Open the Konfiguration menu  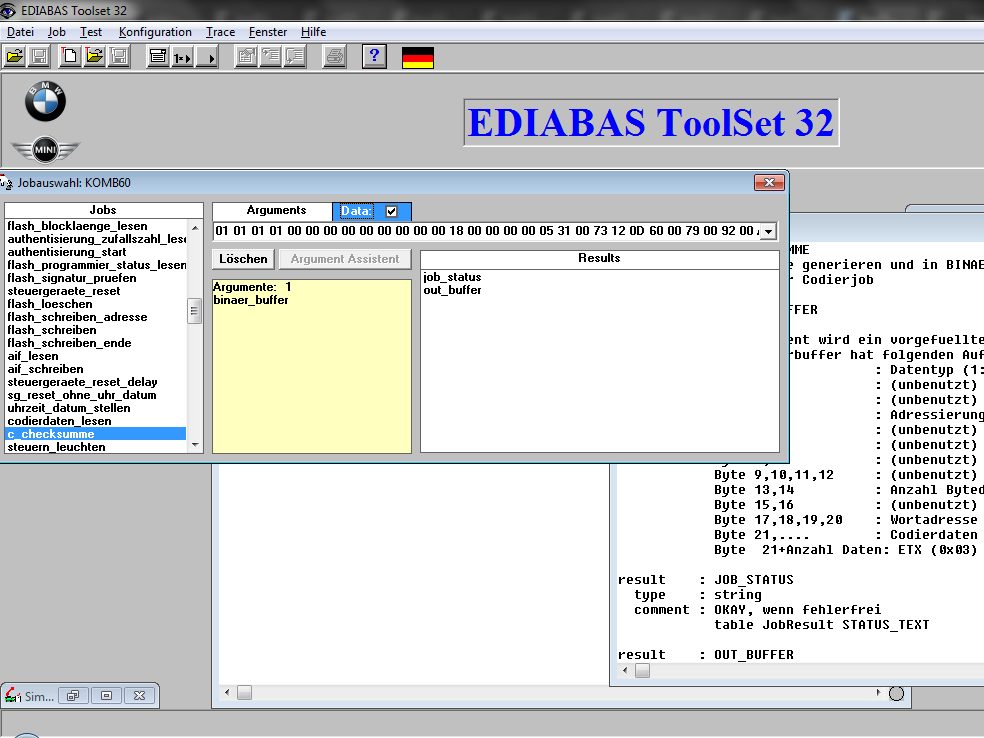155,32
